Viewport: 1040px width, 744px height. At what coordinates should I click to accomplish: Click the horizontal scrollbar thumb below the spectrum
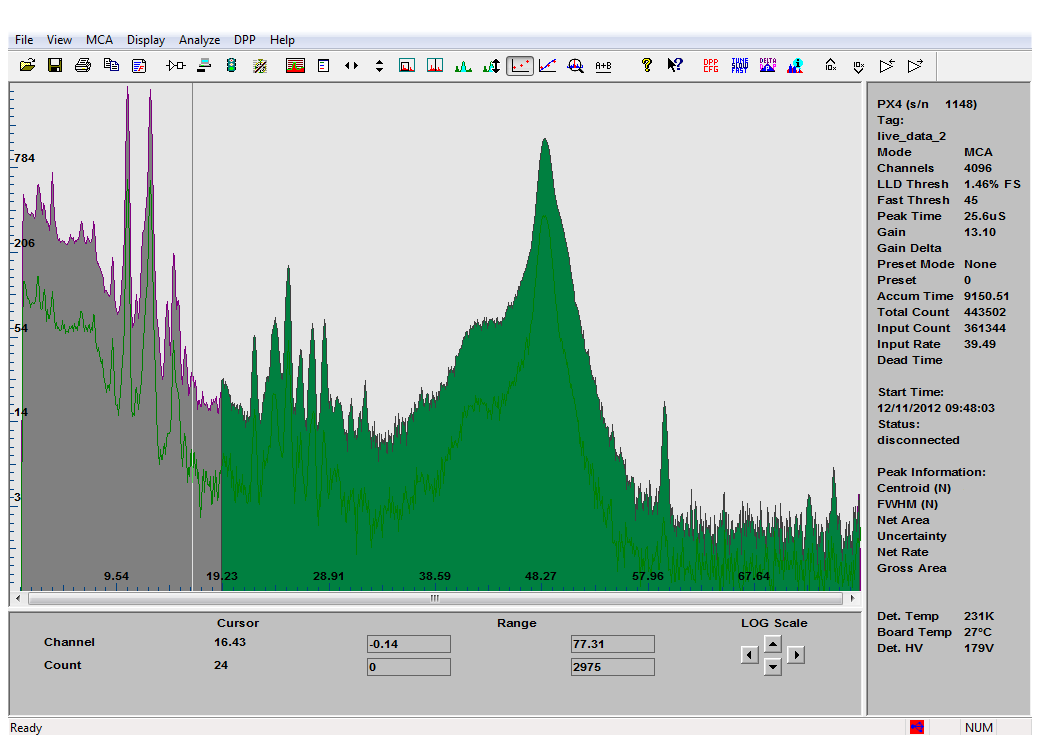435,598
